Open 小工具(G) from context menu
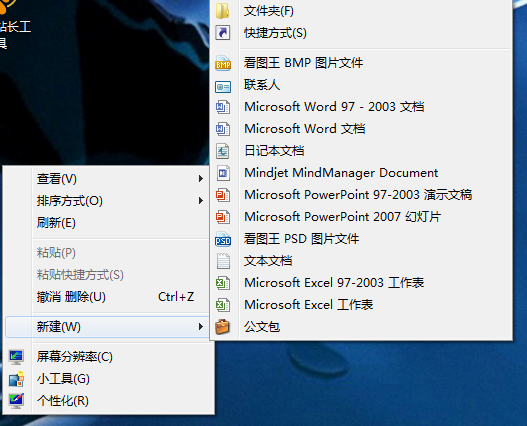The image size is (527, 426). (108, 379)
